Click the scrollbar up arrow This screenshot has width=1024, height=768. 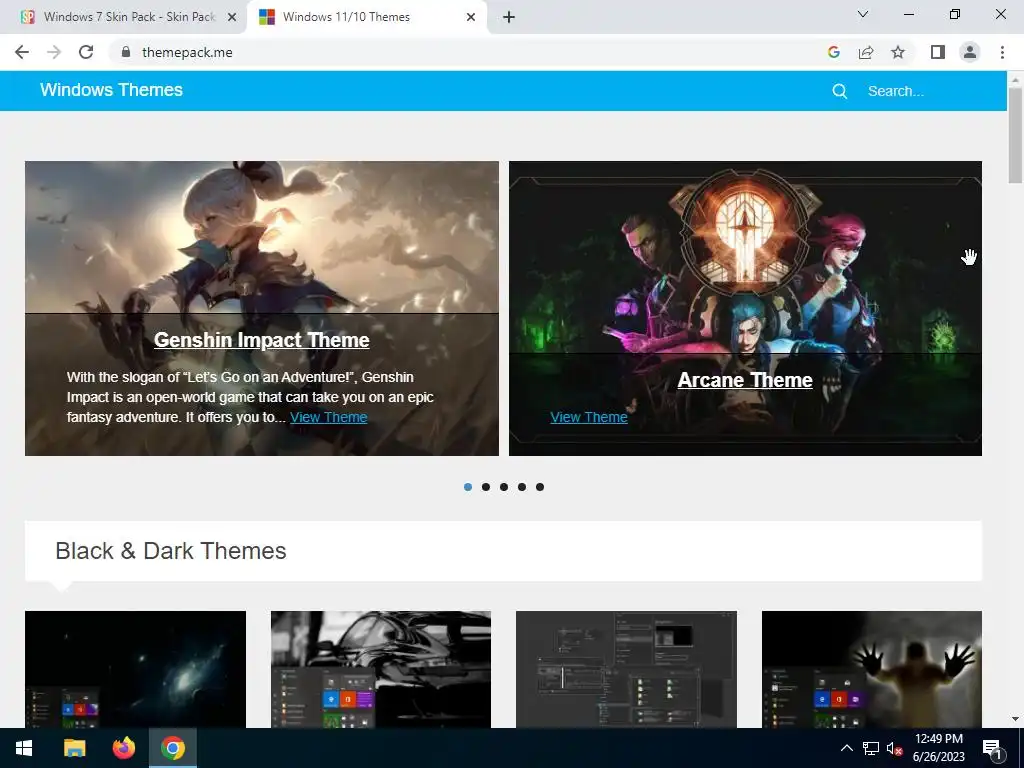pos(1015,80)
